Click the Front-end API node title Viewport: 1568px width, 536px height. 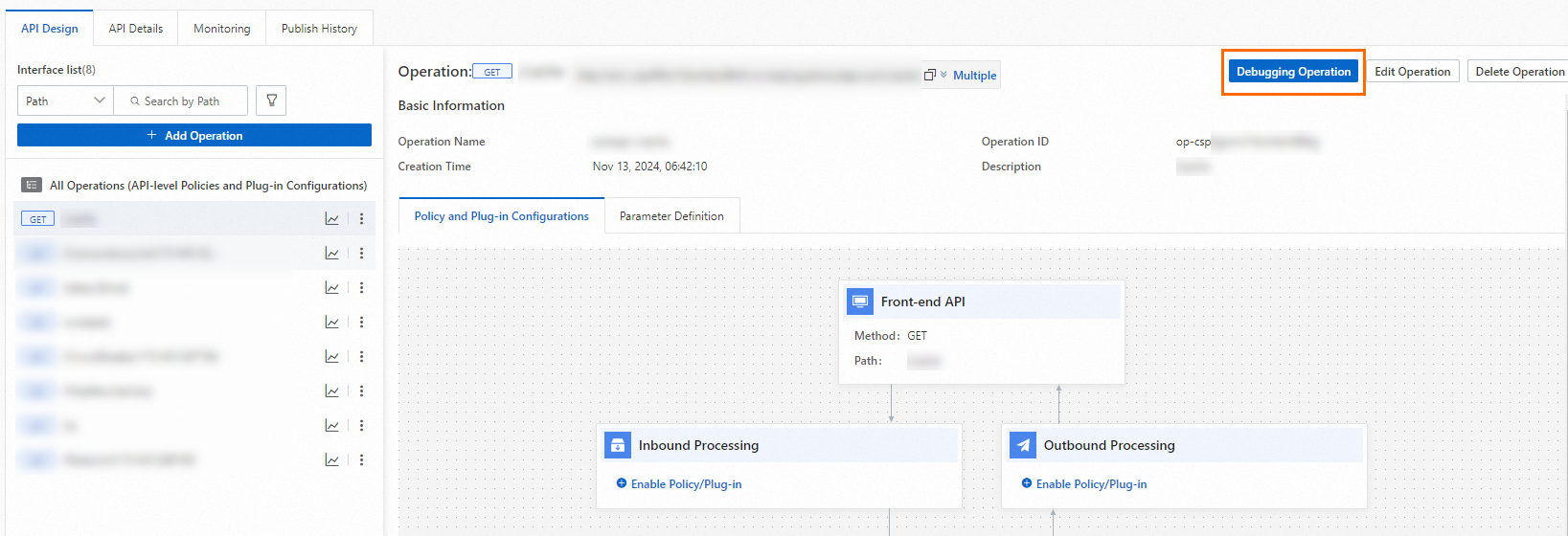tap(923, 301)
